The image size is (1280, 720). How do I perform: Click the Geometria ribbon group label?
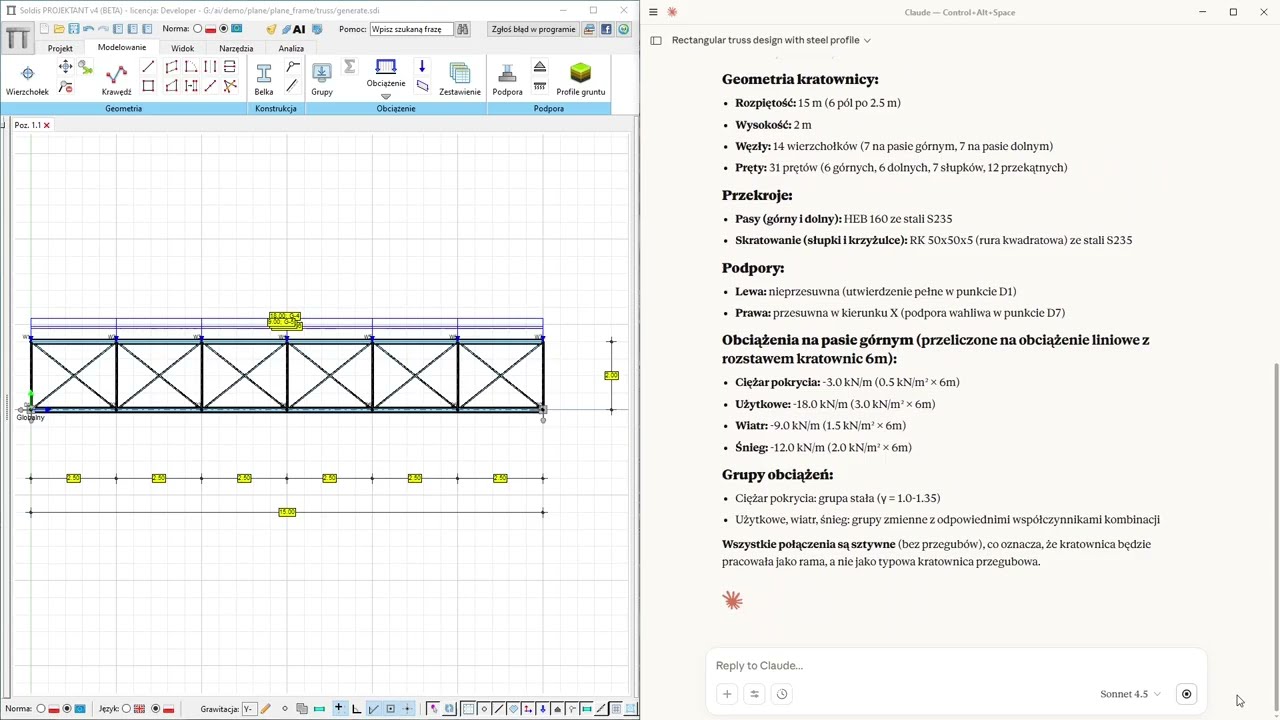pos(123,108)
